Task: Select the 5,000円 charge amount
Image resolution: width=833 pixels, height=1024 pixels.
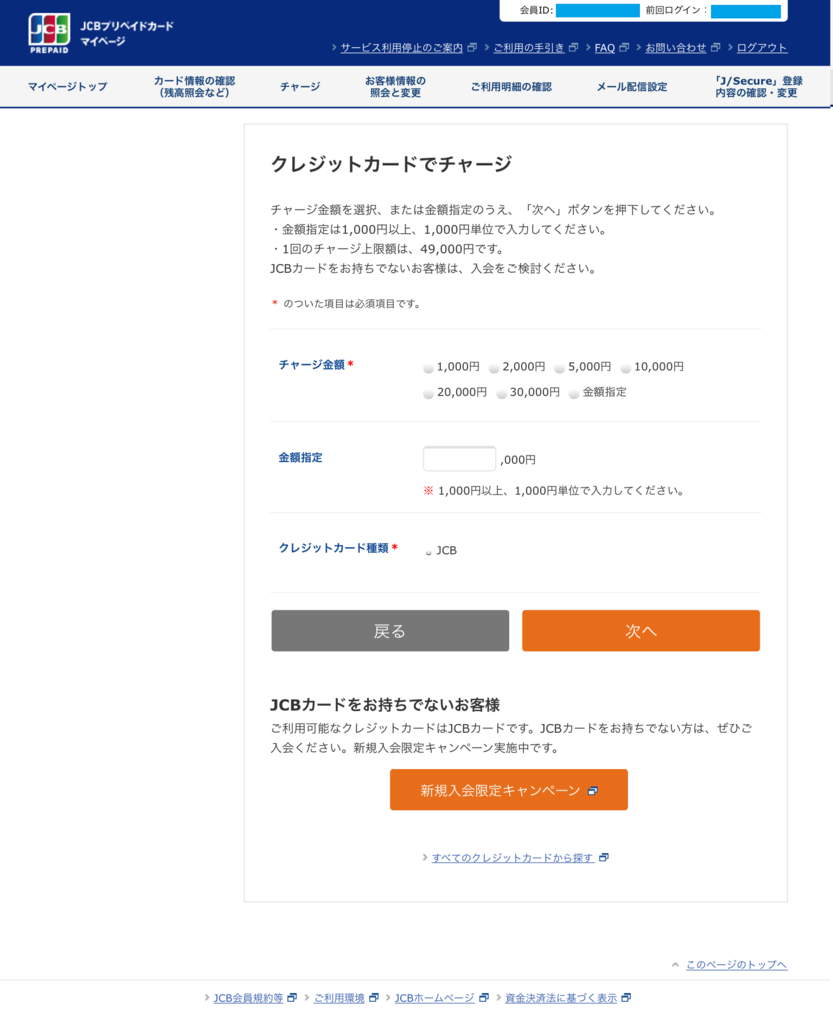Action: tap(559, 368)
